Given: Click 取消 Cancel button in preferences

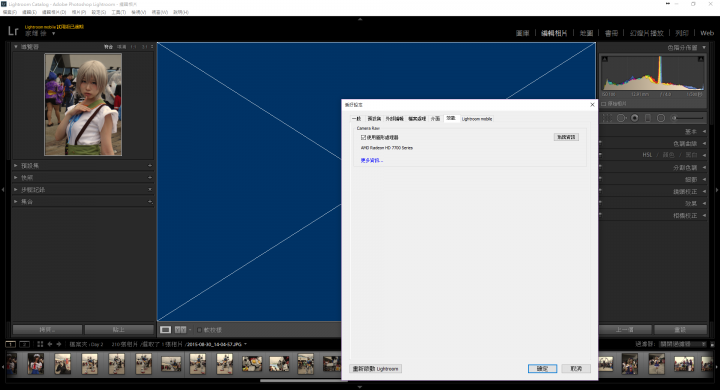Looking at the screenshot, I should [576, 369].
